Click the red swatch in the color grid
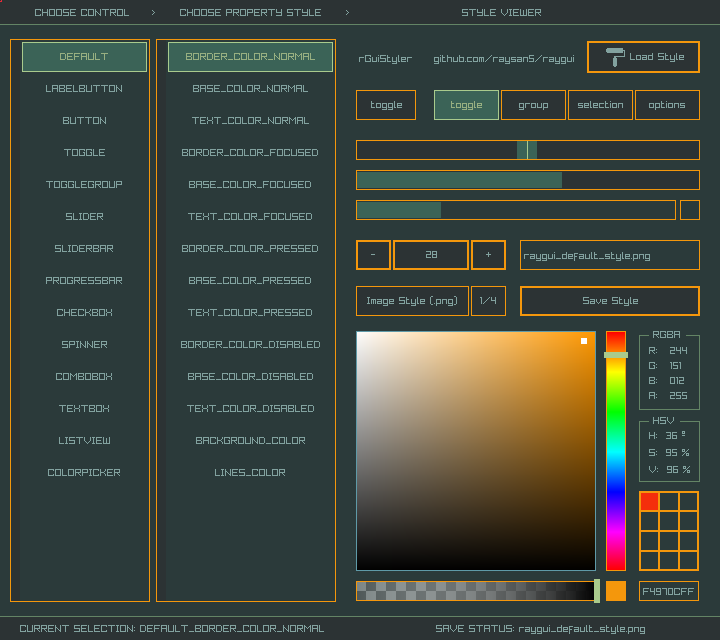The height and width of the screenshot is (640, 720). [649, 502]
